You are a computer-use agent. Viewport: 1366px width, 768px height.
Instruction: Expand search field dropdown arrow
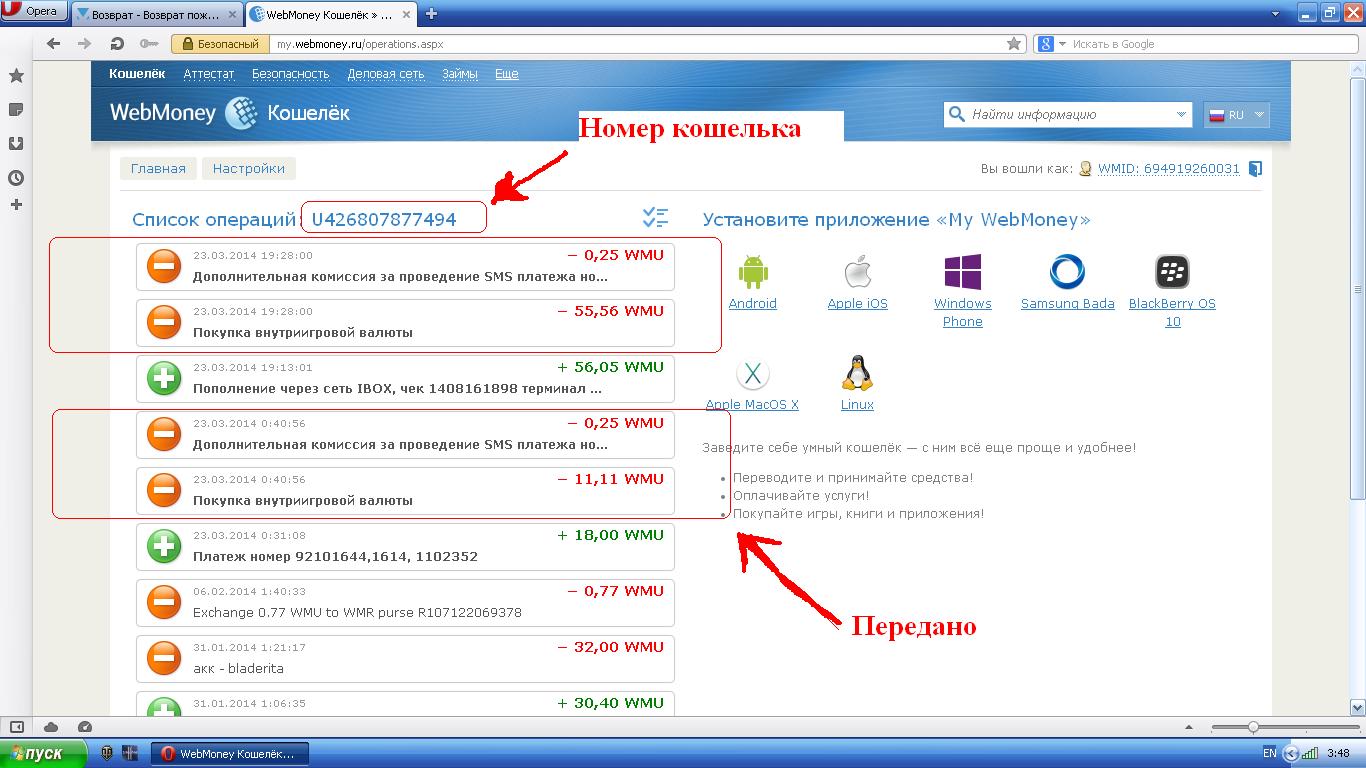tap(1180, 115)
